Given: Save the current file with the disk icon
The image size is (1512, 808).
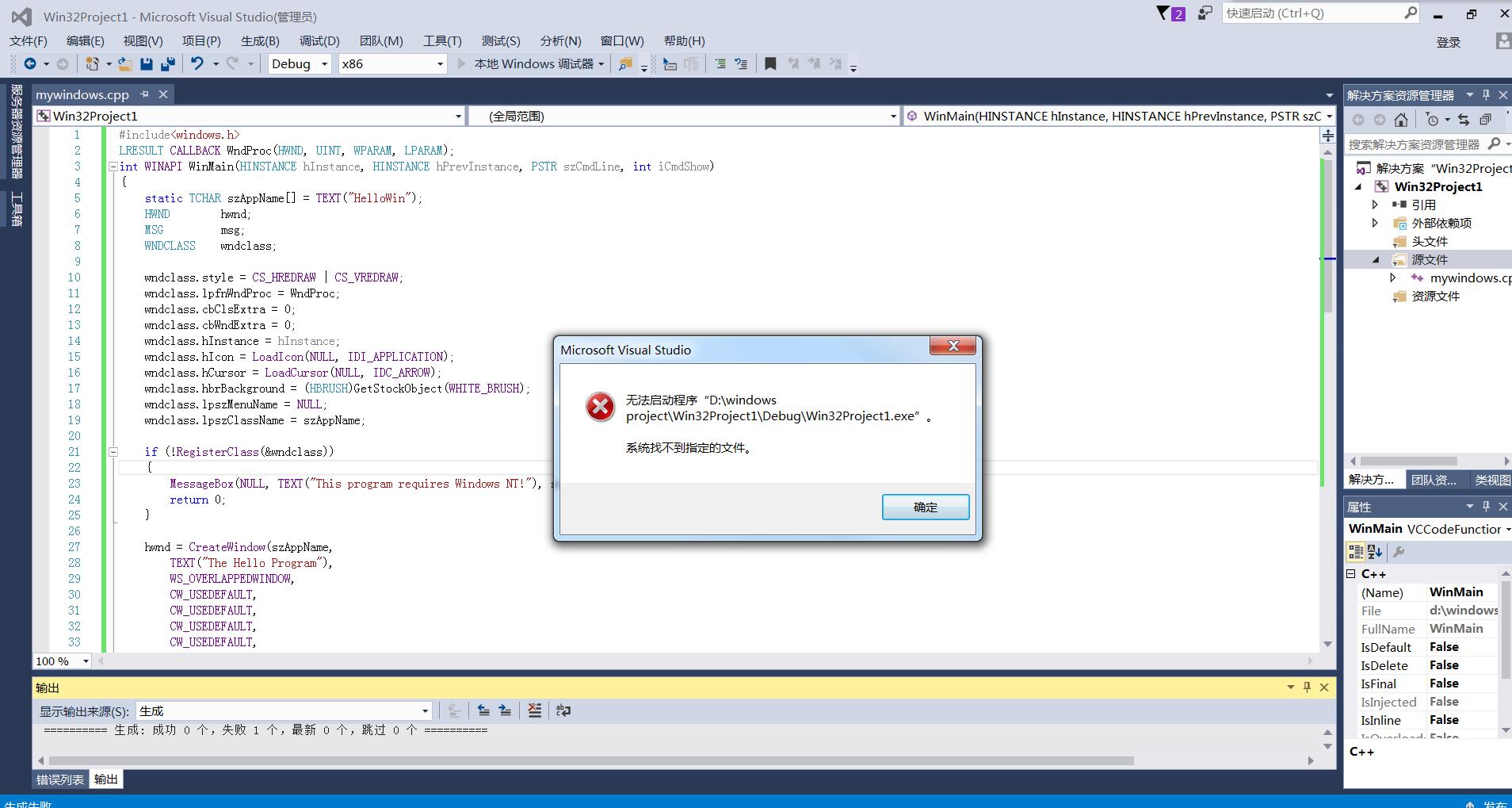Looking at the screenshot, I should pos(147,64).
